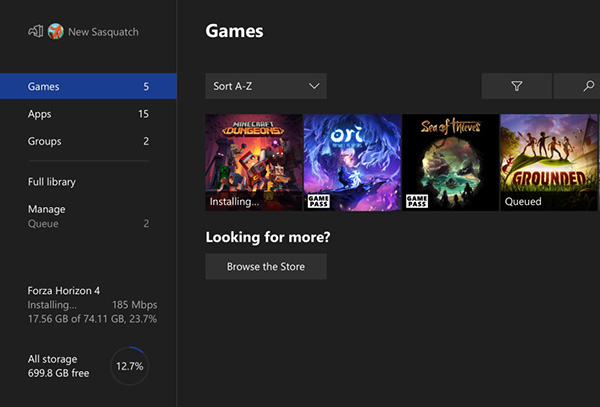Viewport: 600px width, 407px height.
Task: Click Installing... status under Forza Horizon 4
Action: click(52, 305)
